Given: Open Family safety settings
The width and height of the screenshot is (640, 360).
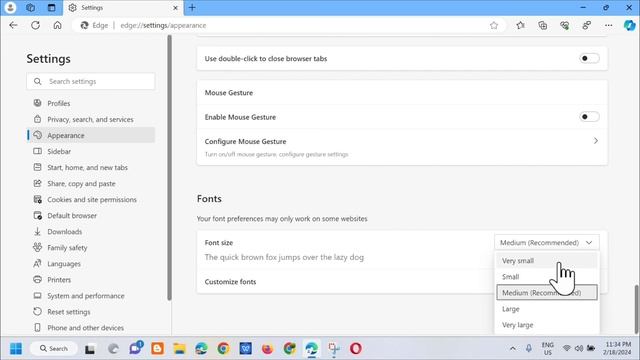Looking at the screenshot, I should pyautogui.click(x=91, y=248).
